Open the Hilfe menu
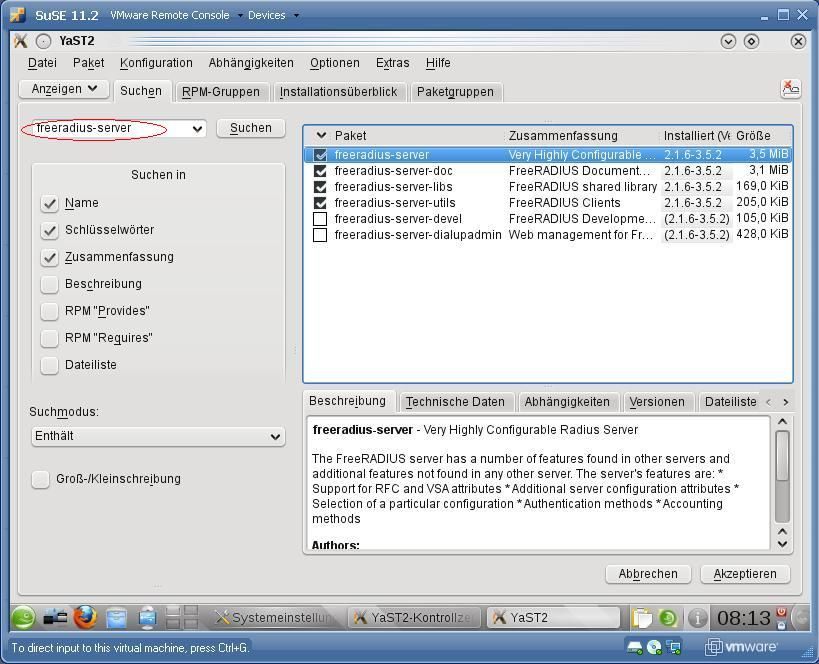 pyautogui.click(x=438, y=63)
